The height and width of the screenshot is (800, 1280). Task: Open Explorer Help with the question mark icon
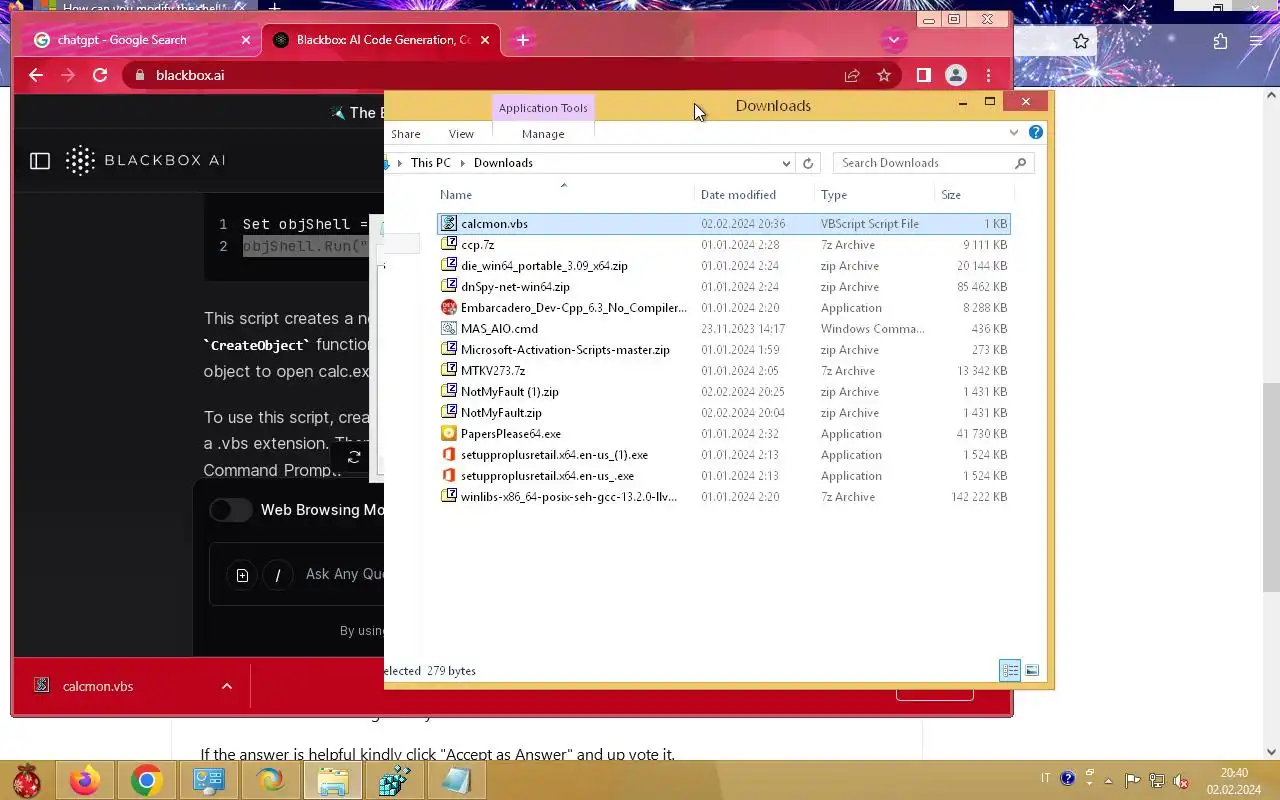point(1036,132)
